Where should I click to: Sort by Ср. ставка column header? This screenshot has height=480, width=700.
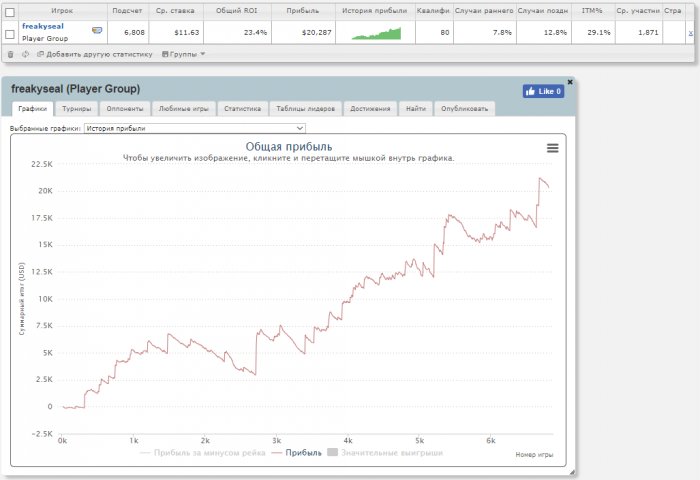pos(175,10)
